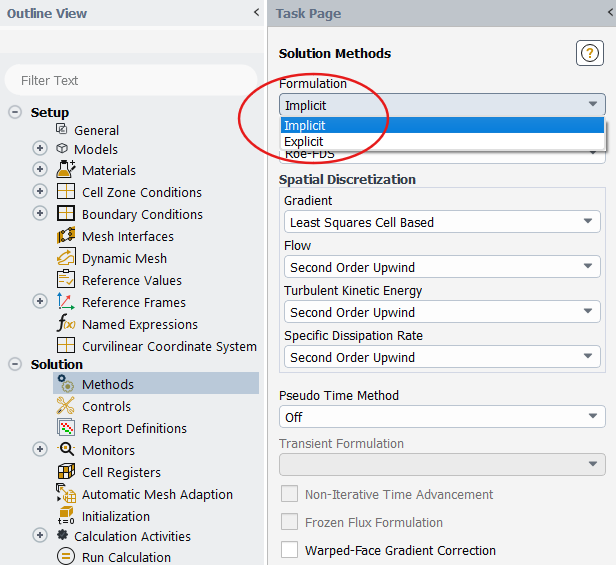616x565 pixels.
Task: Click the Dynamic Mesh icon
Action: (66, 259)
